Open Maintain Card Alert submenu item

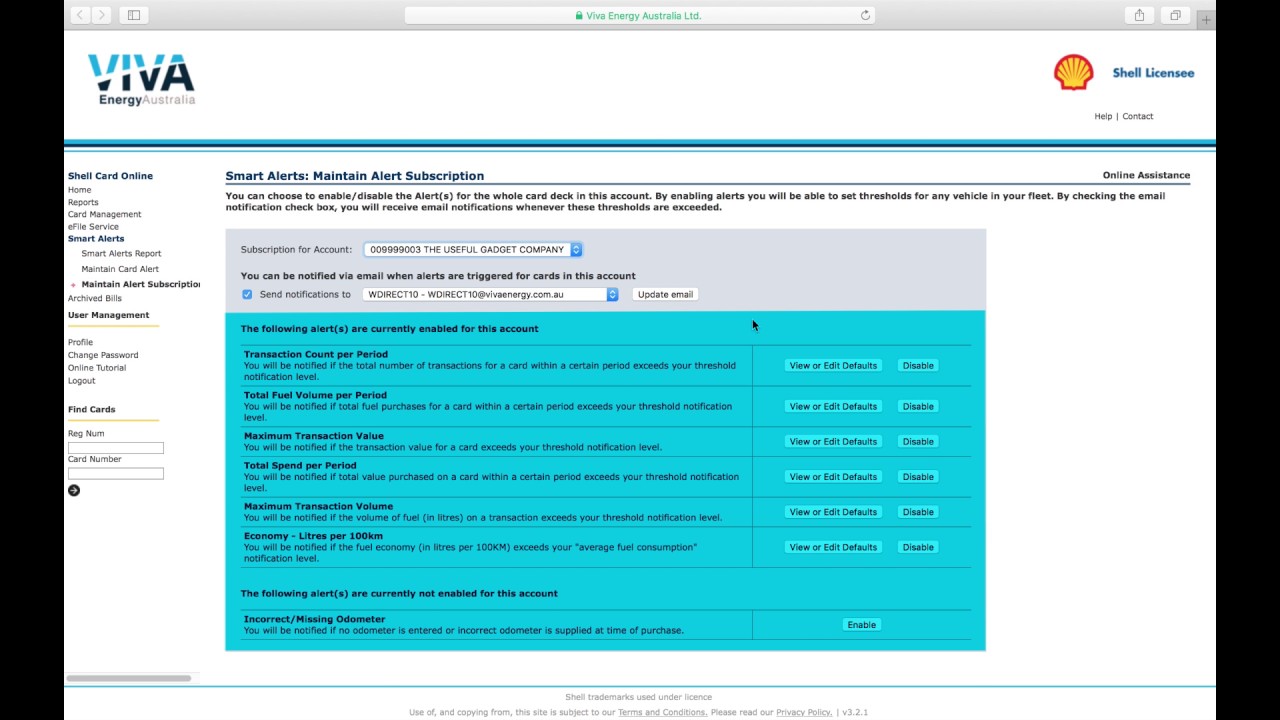click(x=120, y=269)
